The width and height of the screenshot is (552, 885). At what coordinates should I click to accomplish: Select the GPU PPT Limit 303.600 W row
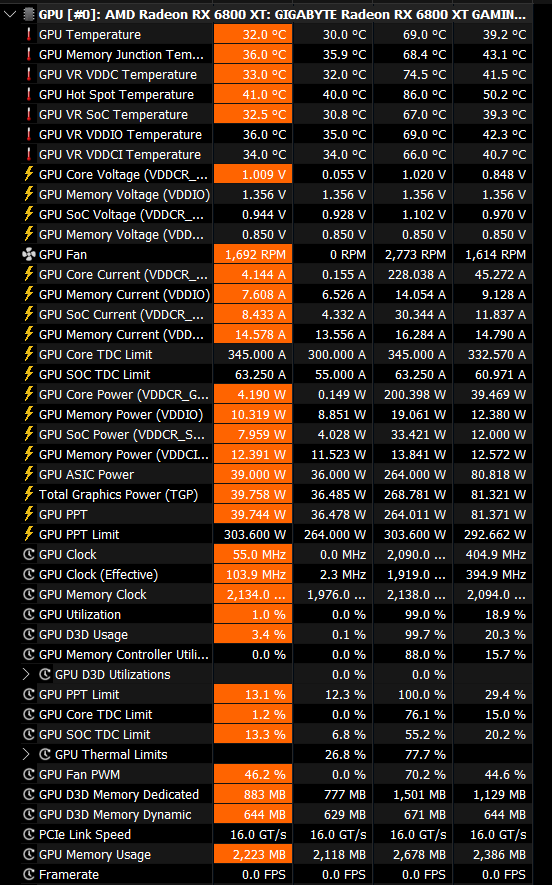click(277, 534)
